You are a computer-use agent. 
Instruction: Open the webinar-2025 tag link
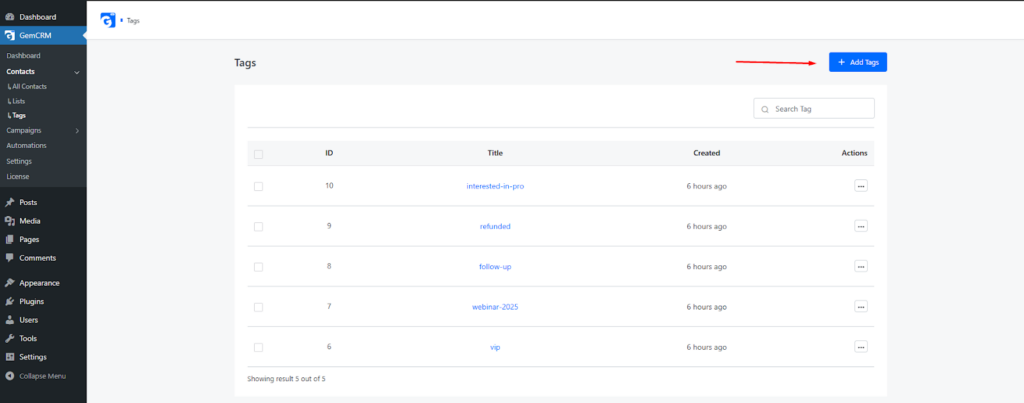[x=495, y=307]
